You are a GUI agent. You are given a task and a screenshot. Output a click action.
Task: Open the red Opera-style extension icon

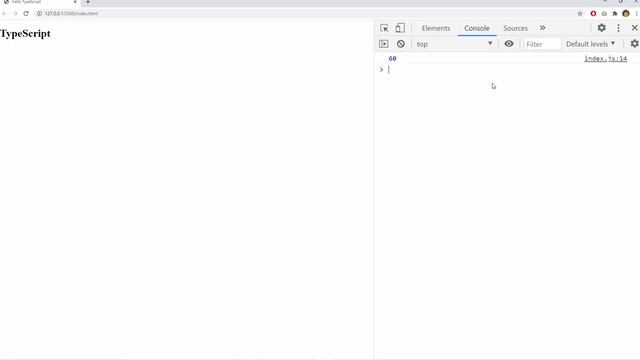click(593, 13)
